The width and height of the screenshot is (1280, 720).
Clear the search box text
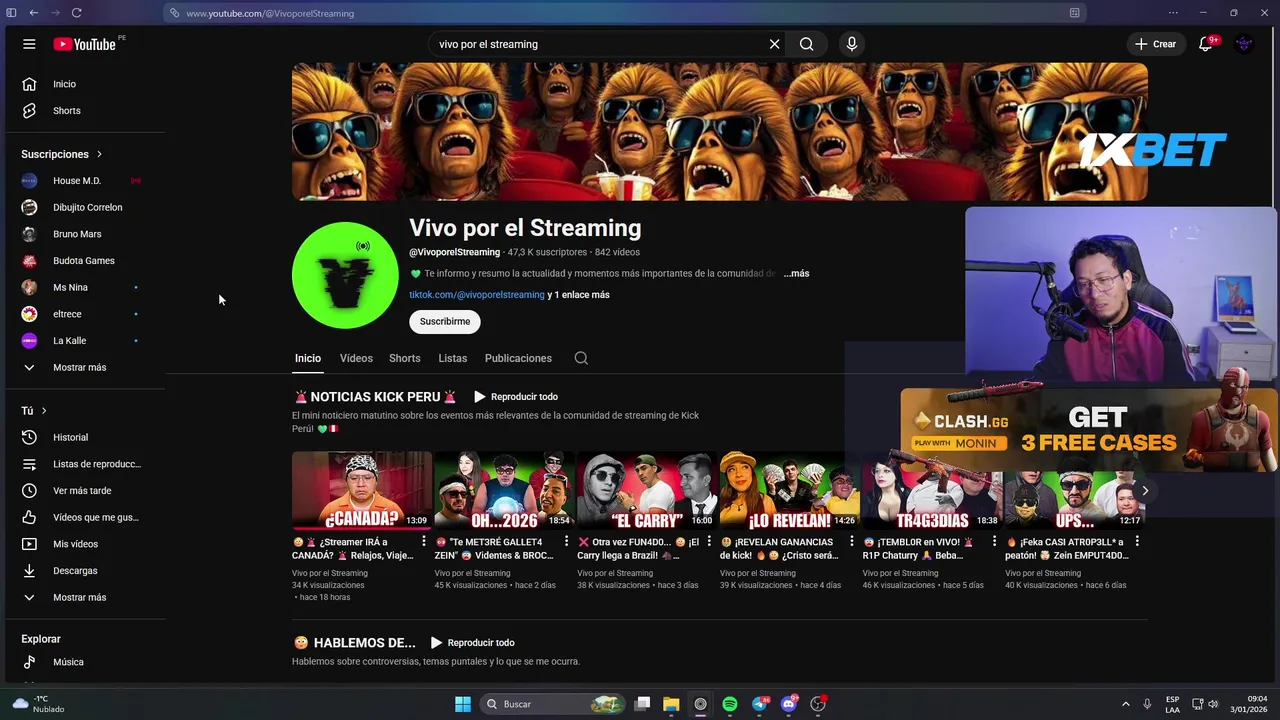click(x=774, y=44)
